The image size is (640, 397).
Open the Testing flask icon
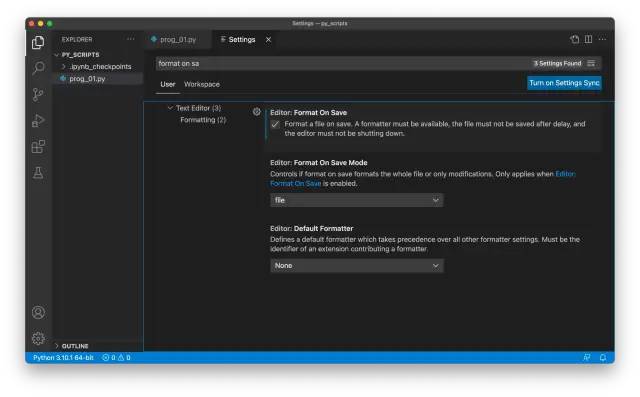coord(38,173)
